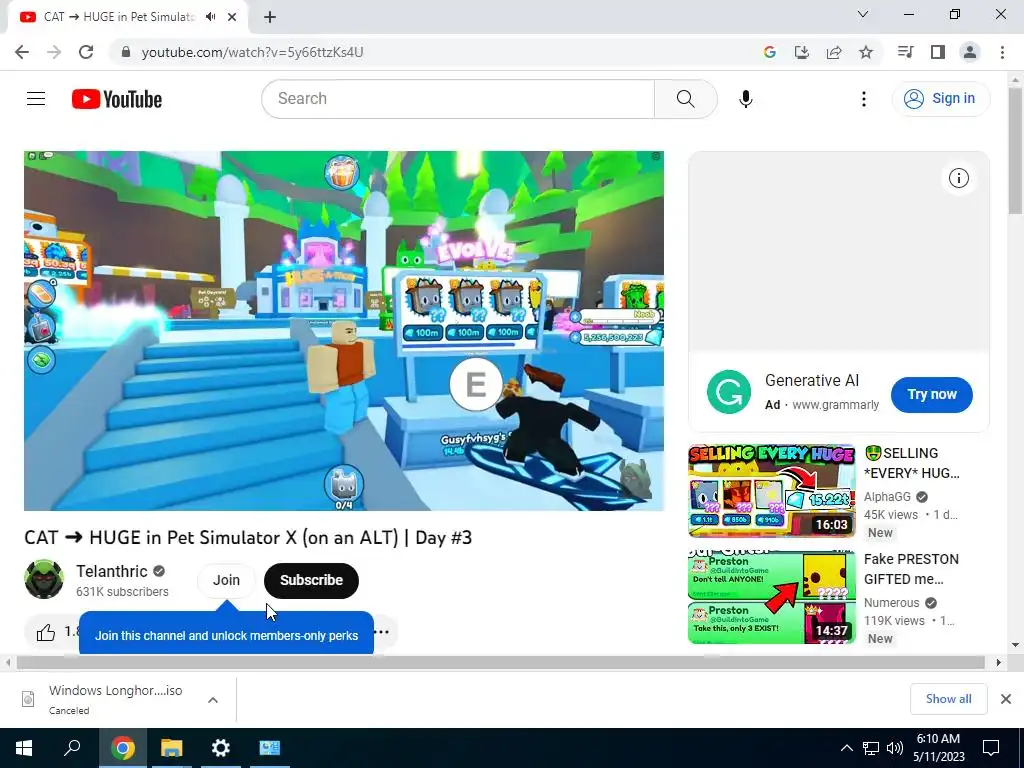This screenshot has width=1024, height=768.
Task: Click the Sign in button
Action: tap(940, 99)
